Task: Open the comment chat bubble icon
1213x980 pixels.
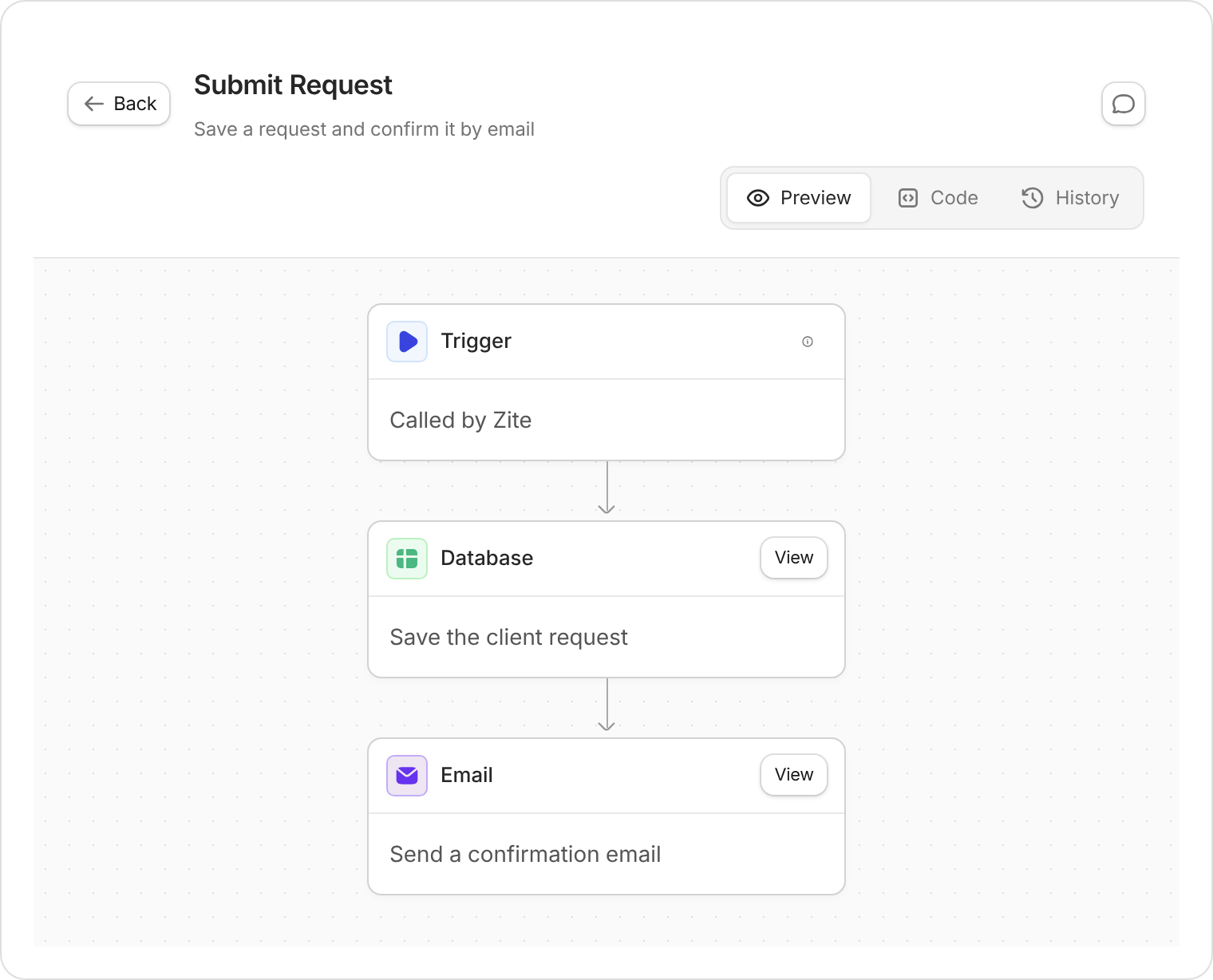Action: click(x=1124, y=104)
